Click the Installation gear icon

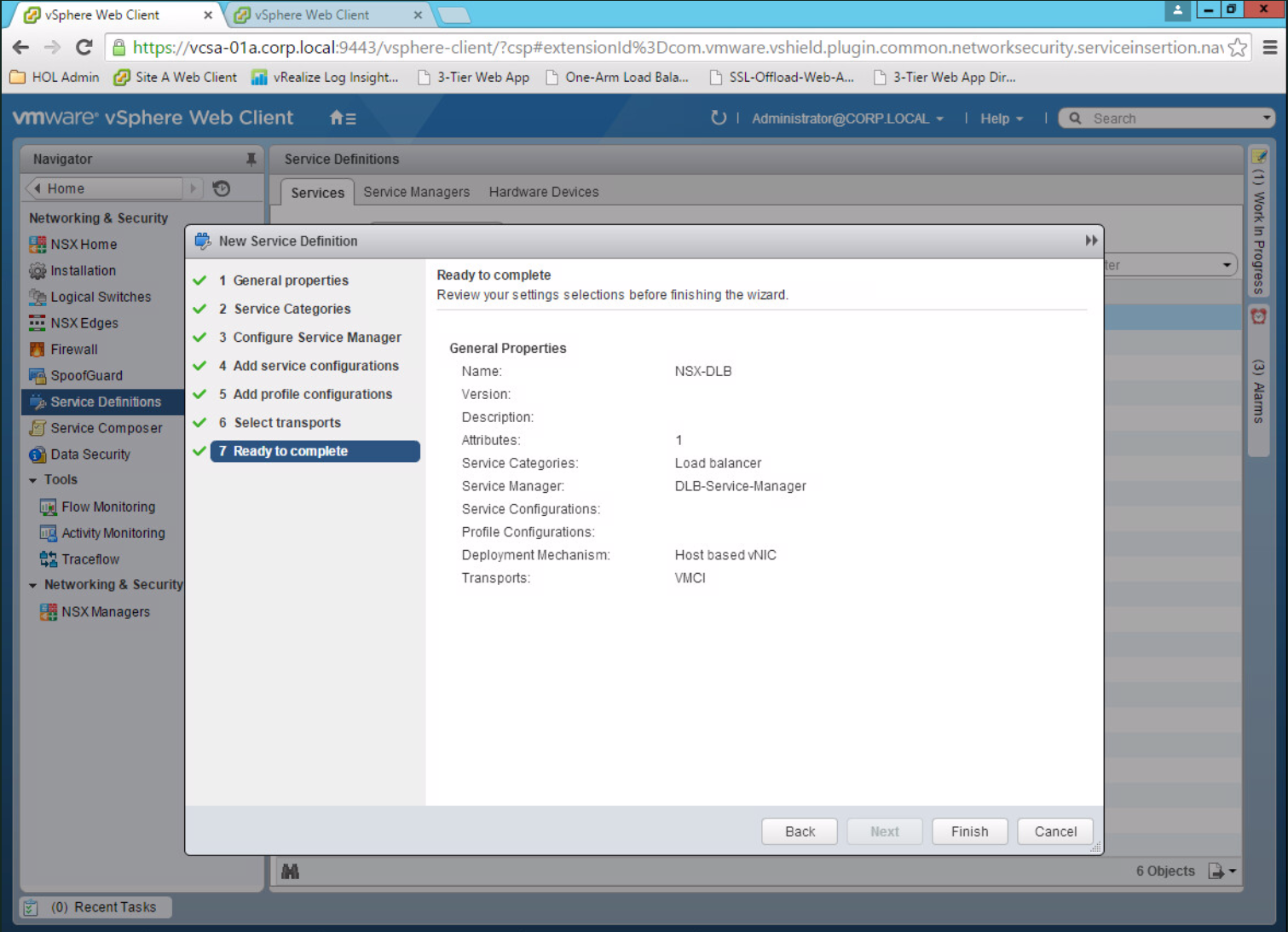click(x=38, y=271)
